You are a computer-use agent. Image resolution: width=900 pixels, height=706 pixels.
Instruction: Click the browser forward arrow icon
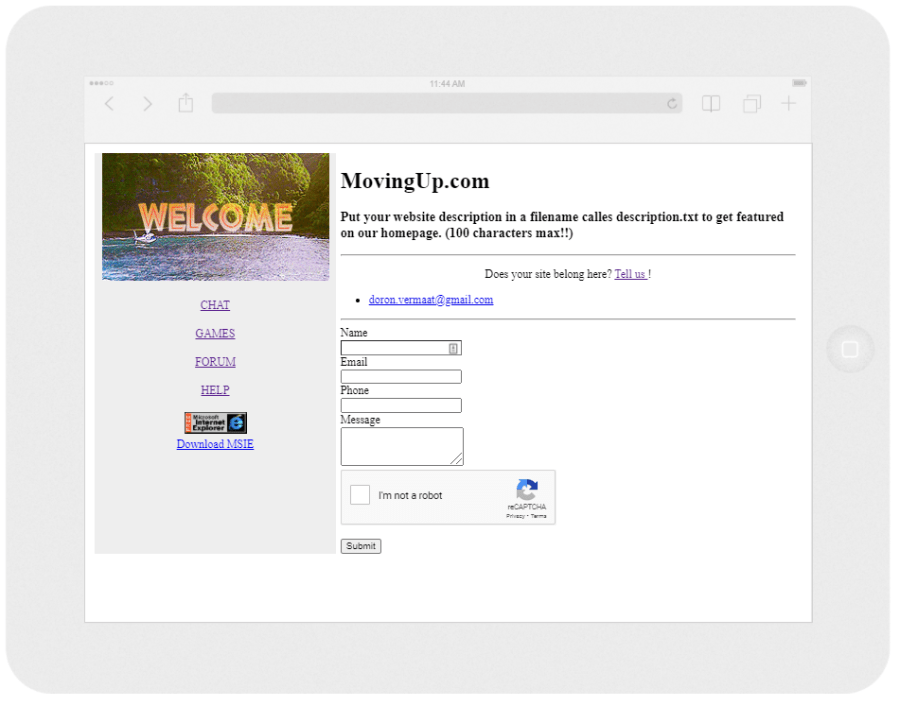[147, 103]
